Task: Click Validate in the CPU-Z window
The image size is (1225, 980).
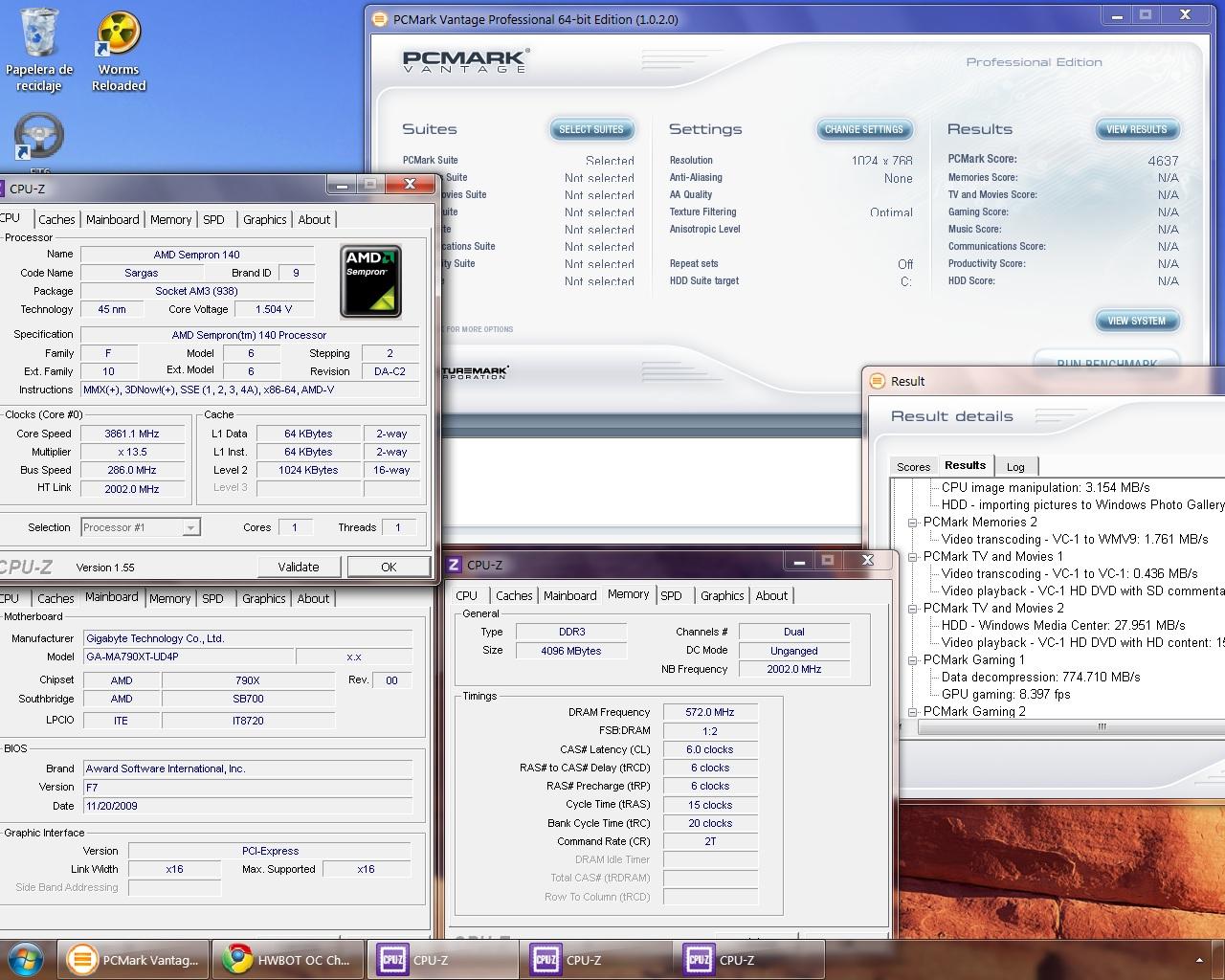Action: (299, 567)
